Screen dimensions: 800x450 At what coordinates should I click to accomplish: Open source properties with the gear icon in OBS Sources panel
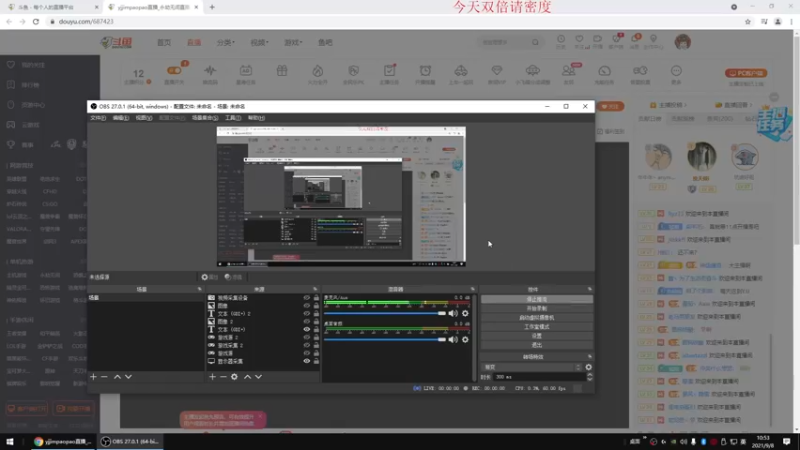coord(234,377)
